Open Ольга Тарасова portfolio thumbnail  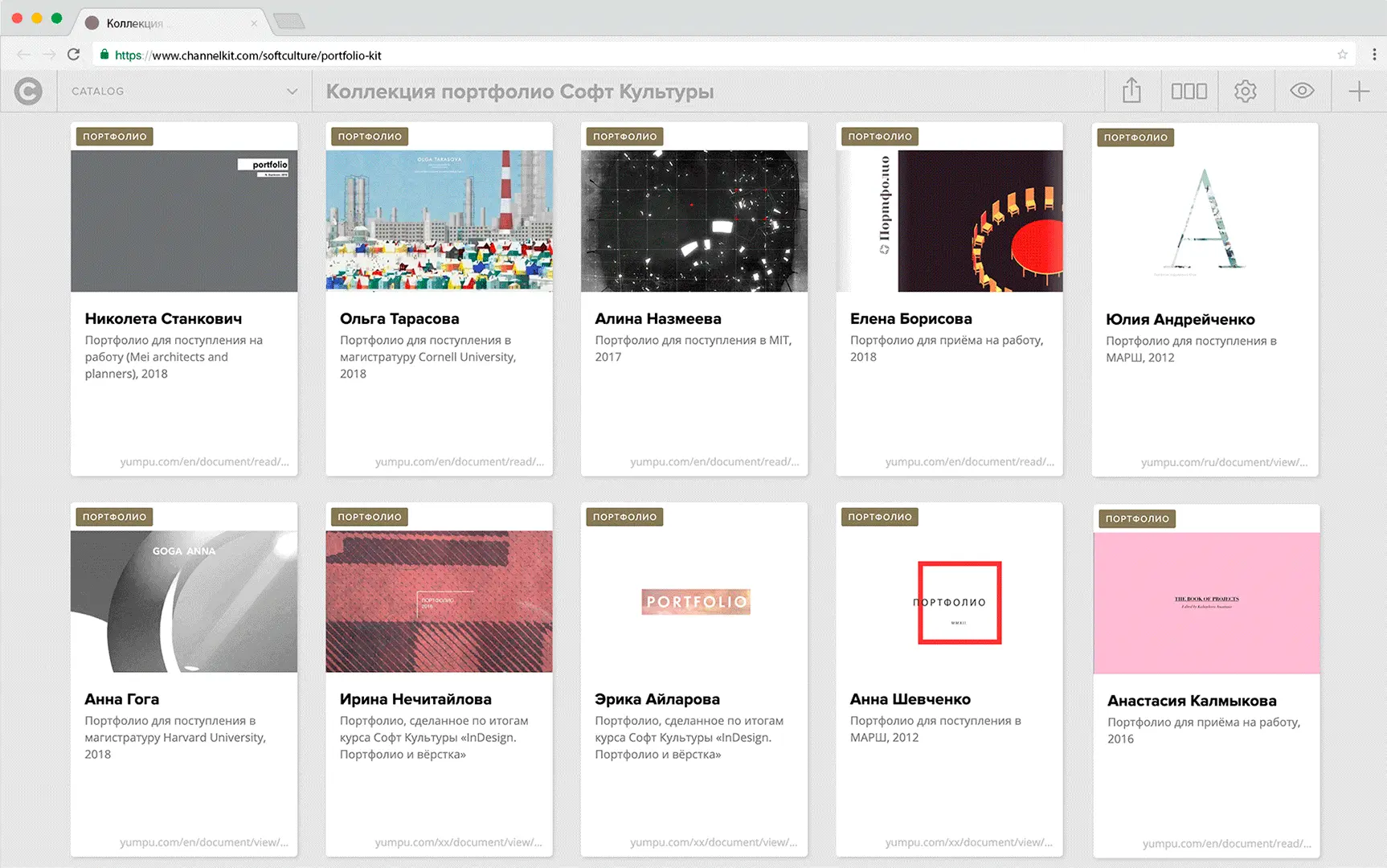[439, 221]
